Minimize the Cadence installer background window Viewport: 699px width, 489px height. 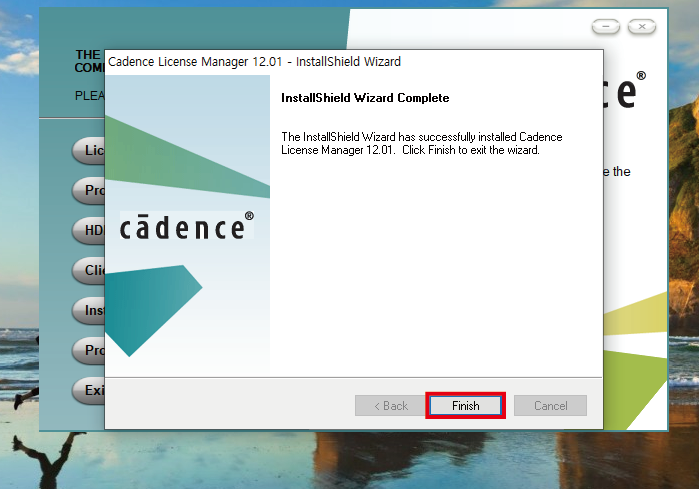(x=605, y=27)
